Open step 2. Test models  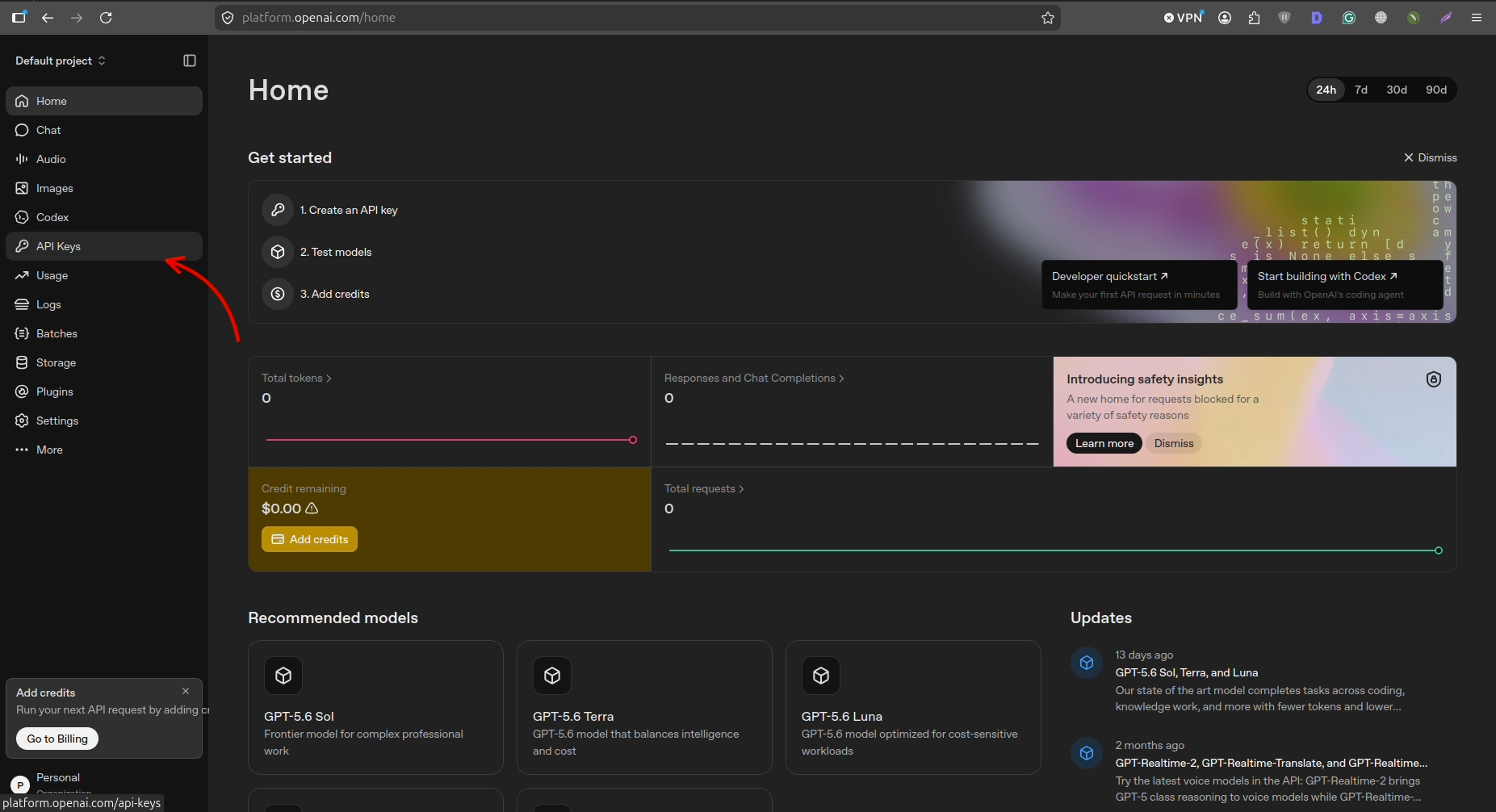336,252
